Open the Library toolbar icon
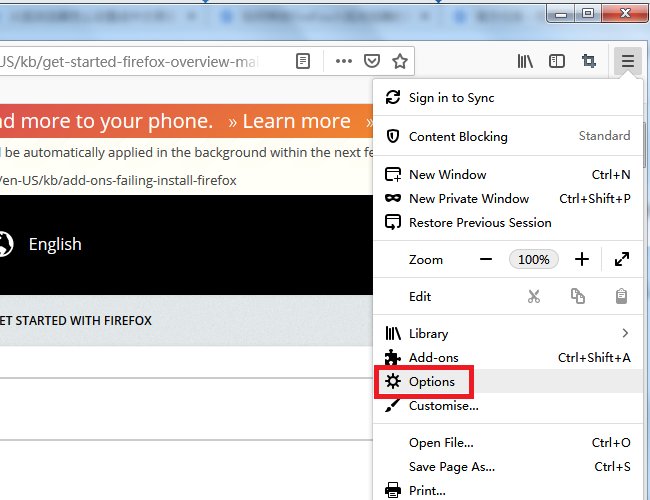This screenshot has width=650, height=500. [x=525, y=61]
